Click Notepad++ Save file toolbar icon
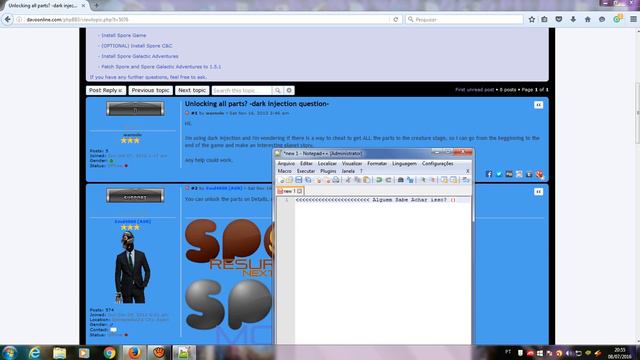The height and width of the screenshot is (360, 640). [x=299, y=180]
